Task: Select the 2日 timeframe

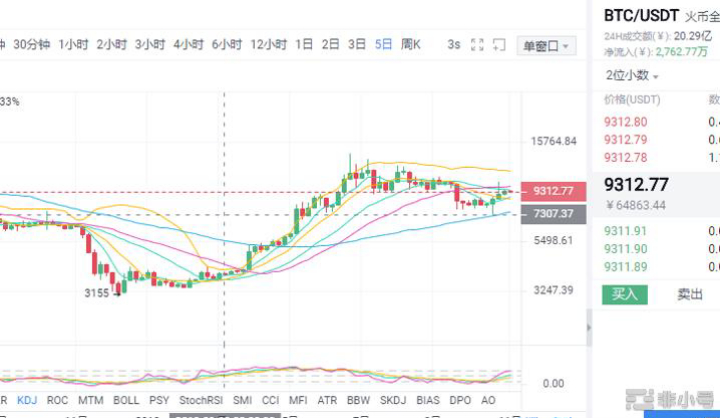Action: pyautogui.click(x=331, y=45)
